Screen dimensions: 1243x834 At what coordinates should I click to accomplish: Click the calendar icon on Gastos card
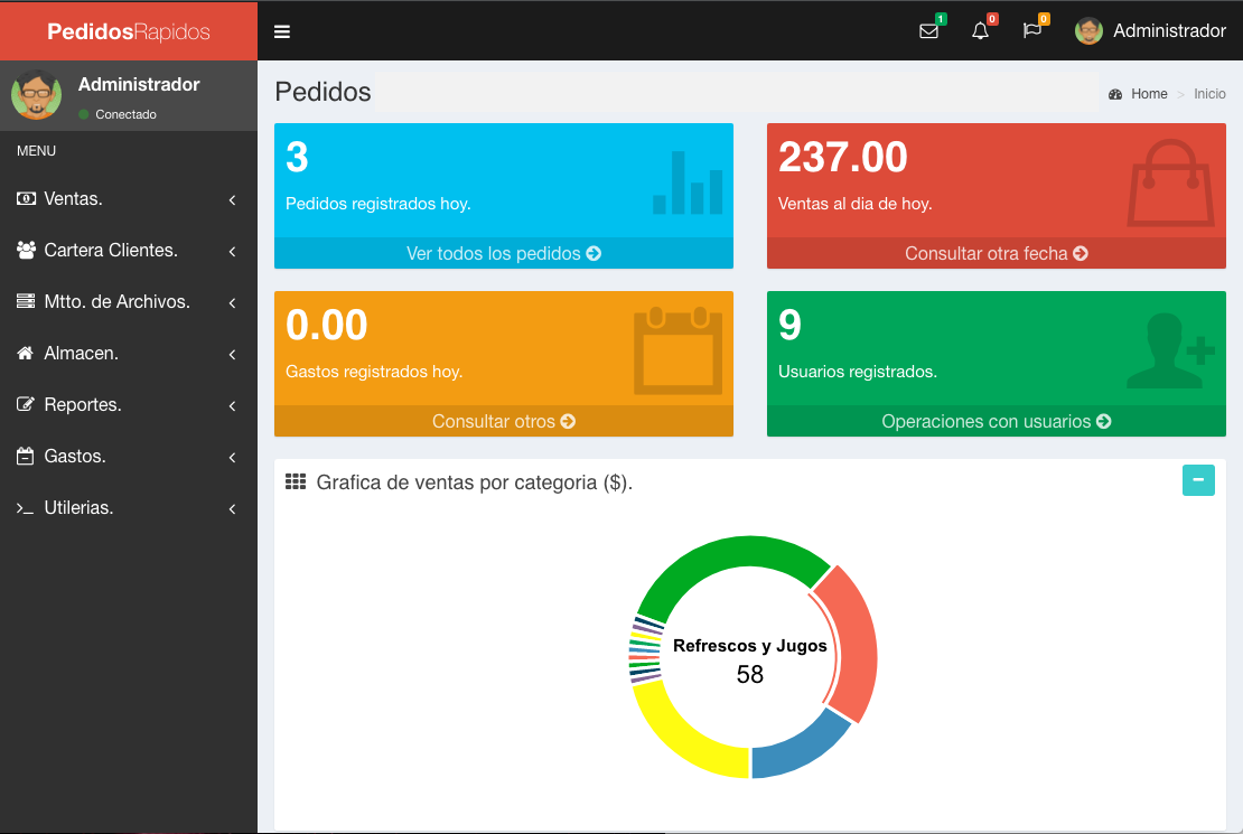[x=678, y=351]
